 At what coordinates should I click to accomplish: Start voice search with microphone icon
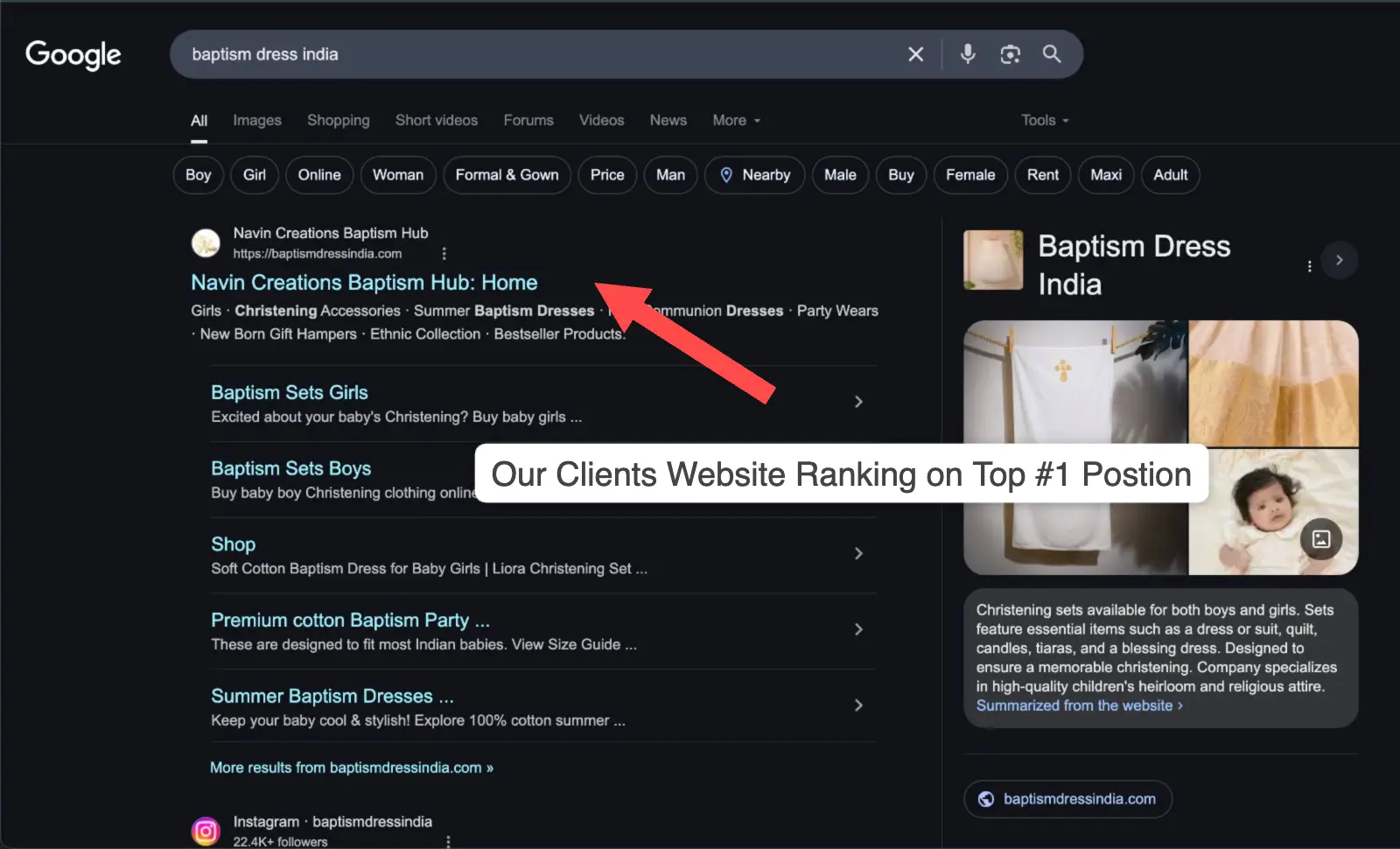[x=968, y=54]
